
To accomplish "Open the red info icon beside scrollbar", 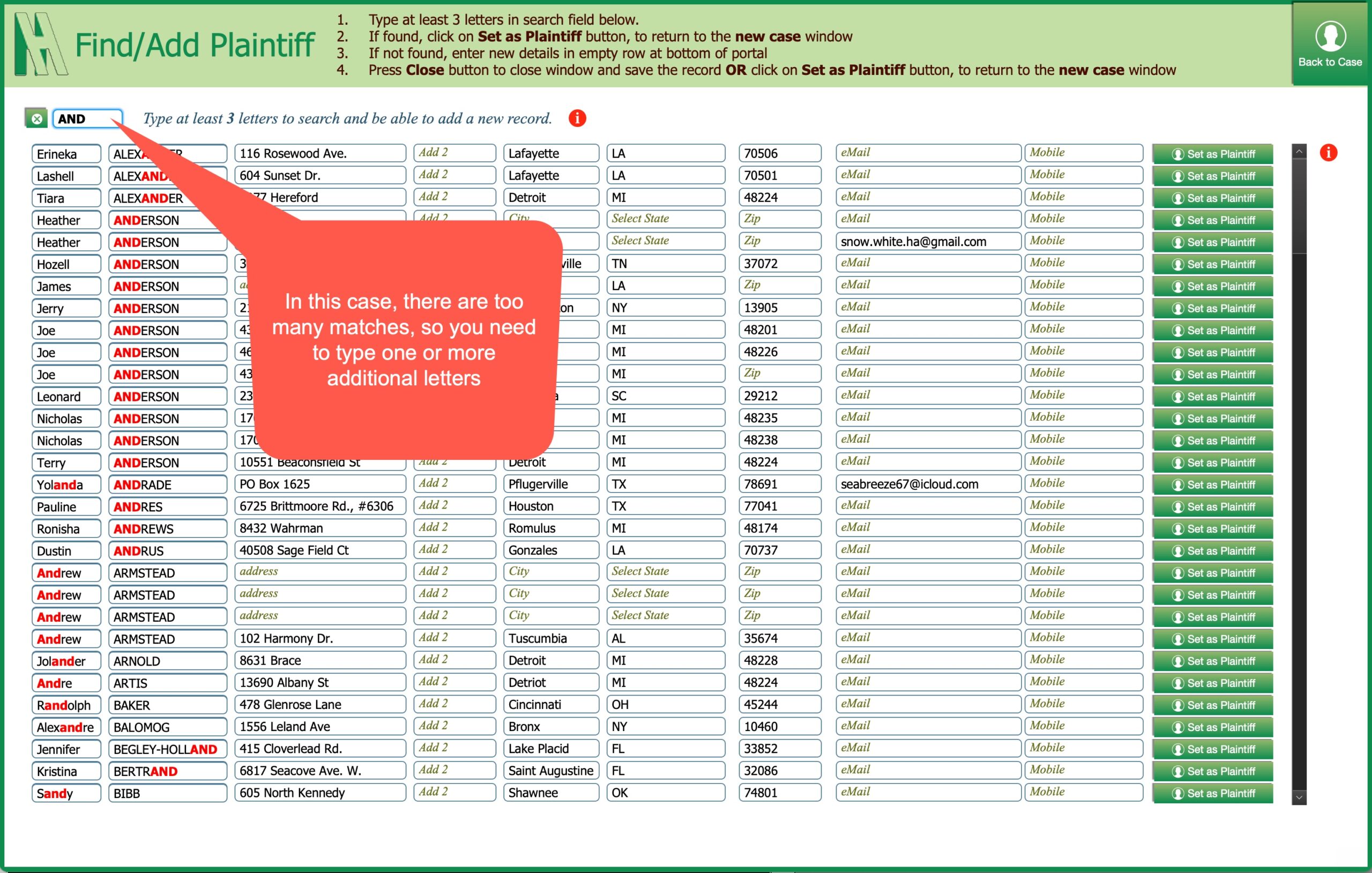I will [1328, 153].
